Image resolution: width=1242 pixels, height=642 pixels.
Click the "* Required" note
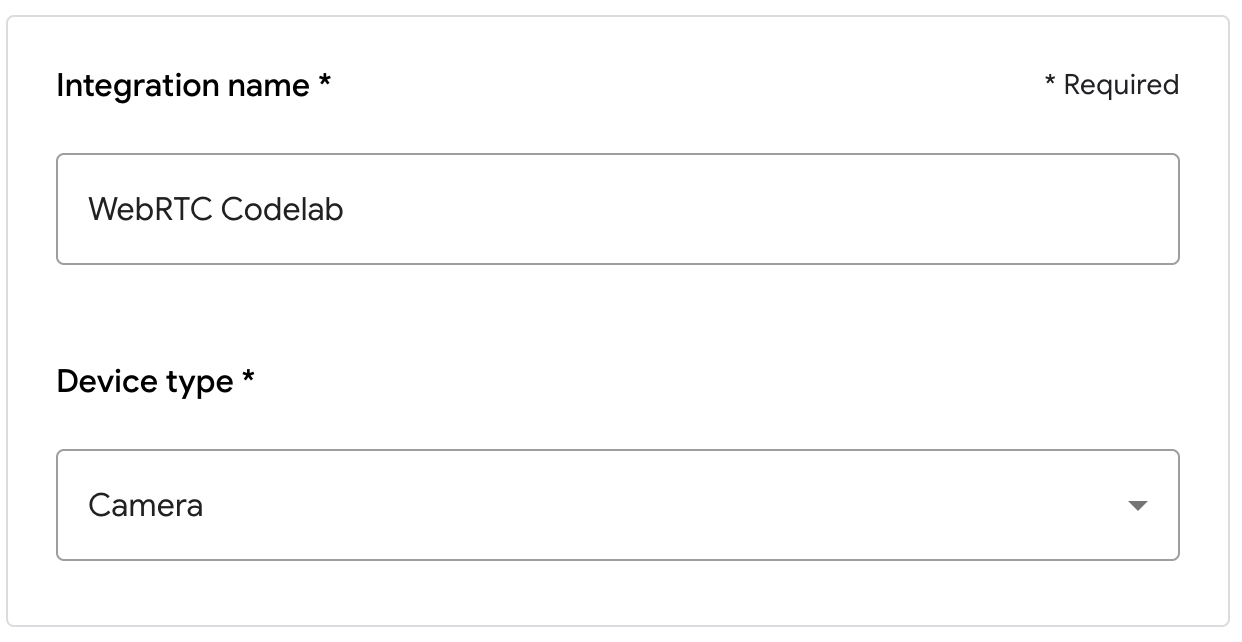point(1111,85)
